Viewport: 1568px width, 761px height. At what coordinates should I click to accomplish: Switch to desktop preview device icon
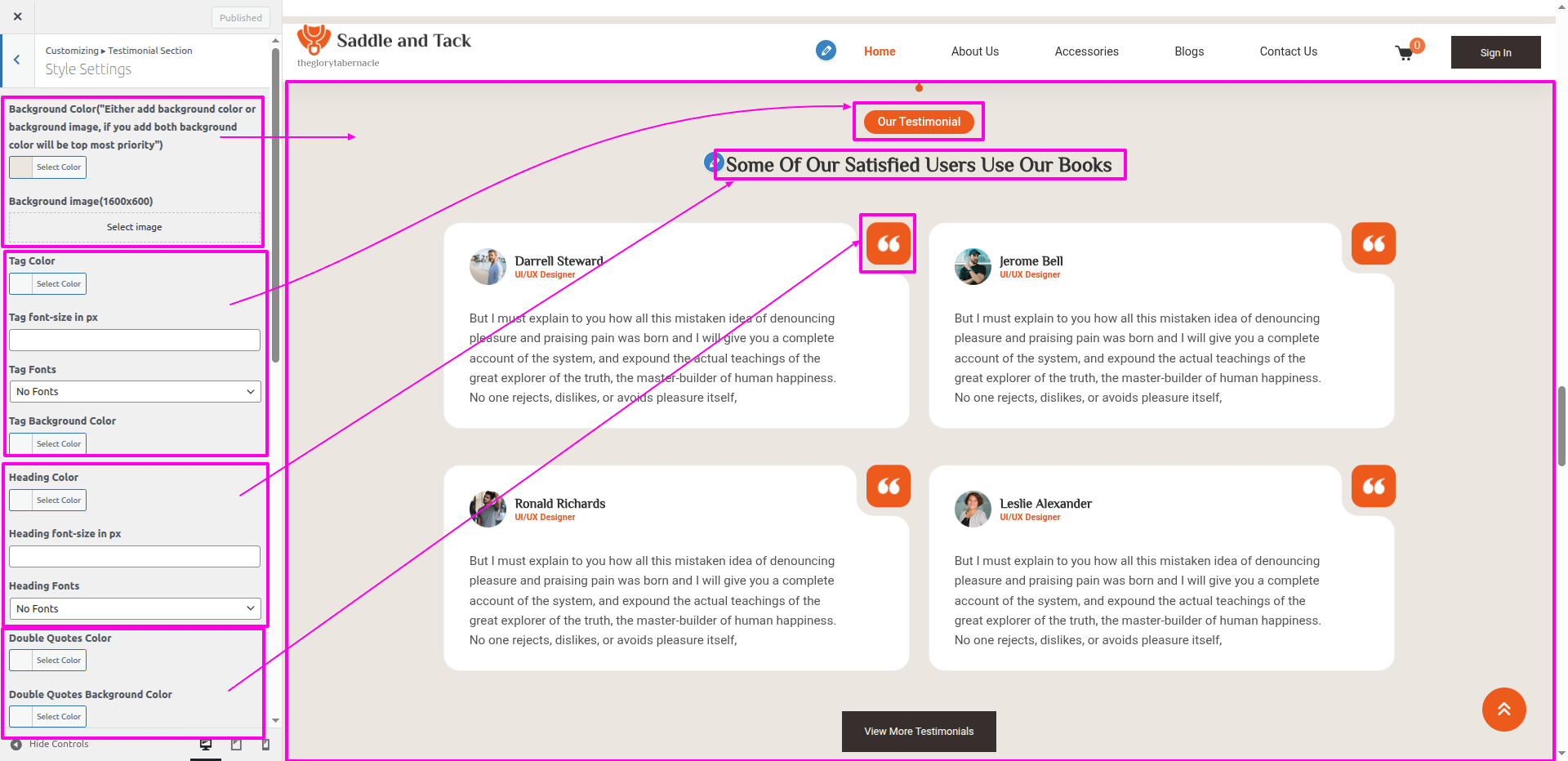point(206,744)
